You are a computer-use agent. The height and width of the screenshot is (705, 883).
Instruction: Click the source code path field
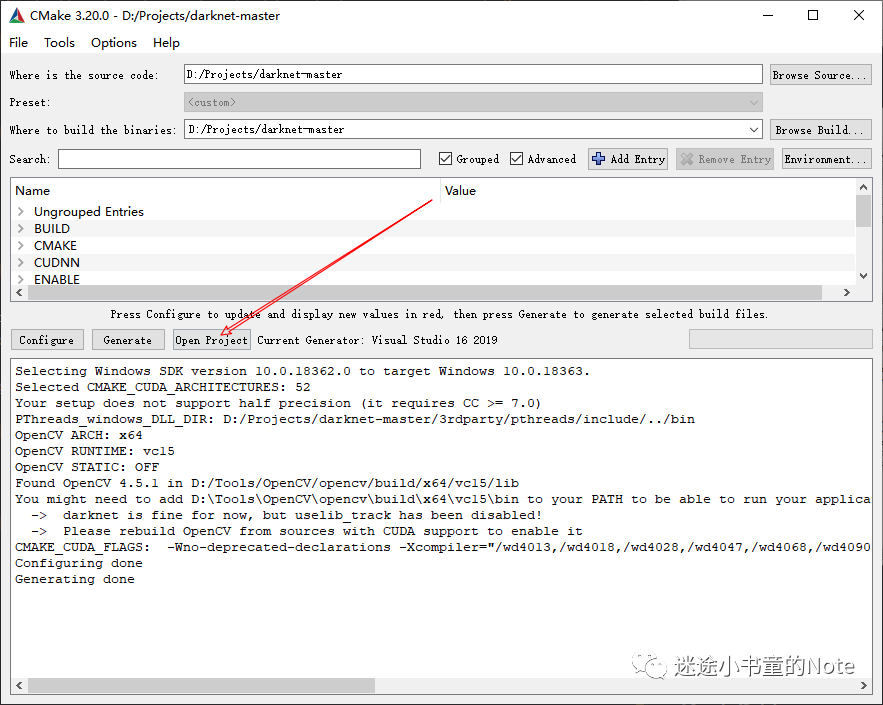point(473,74)
